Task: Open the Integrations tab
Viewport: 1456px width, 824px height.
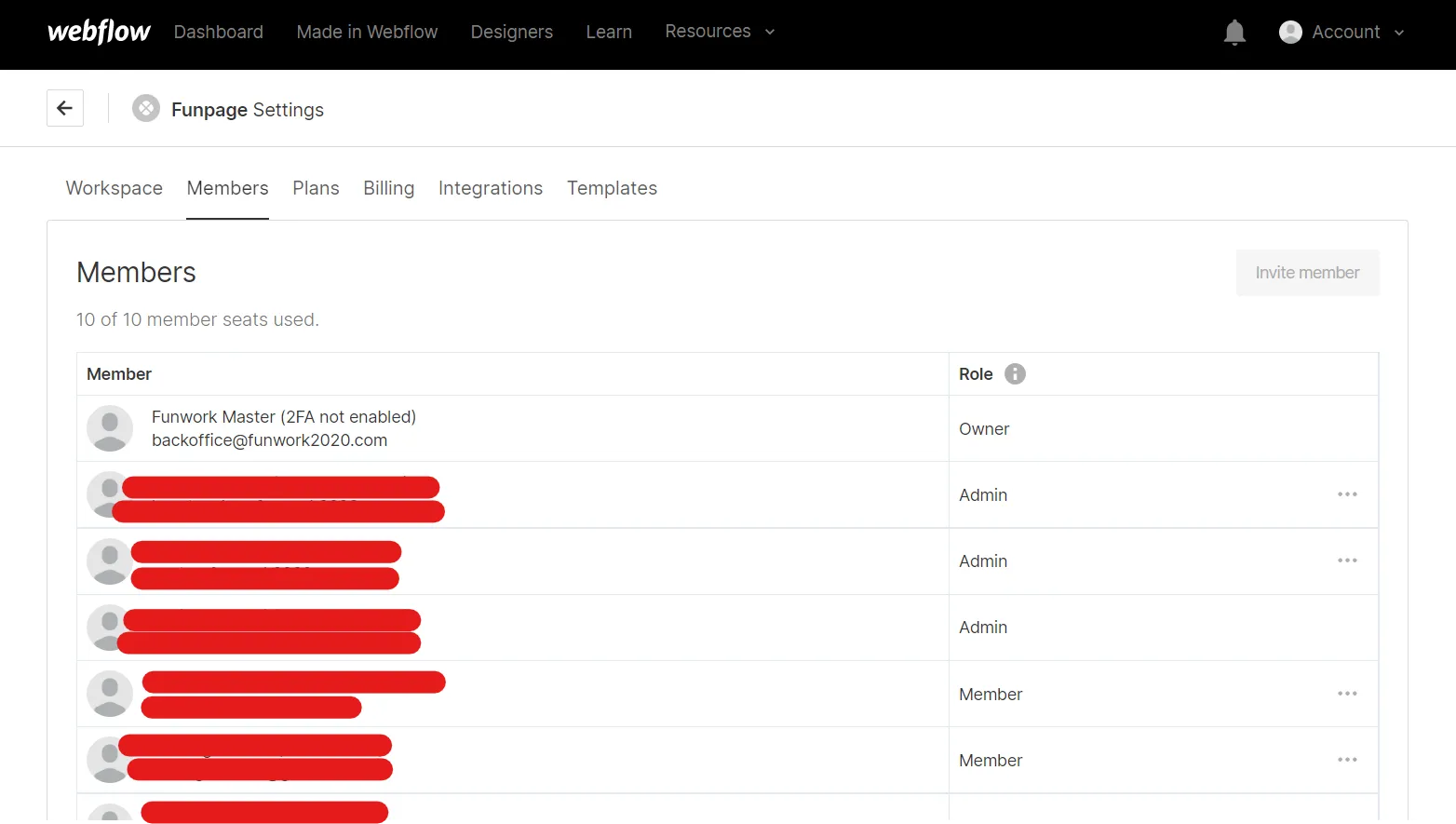Action: [491, 188]
